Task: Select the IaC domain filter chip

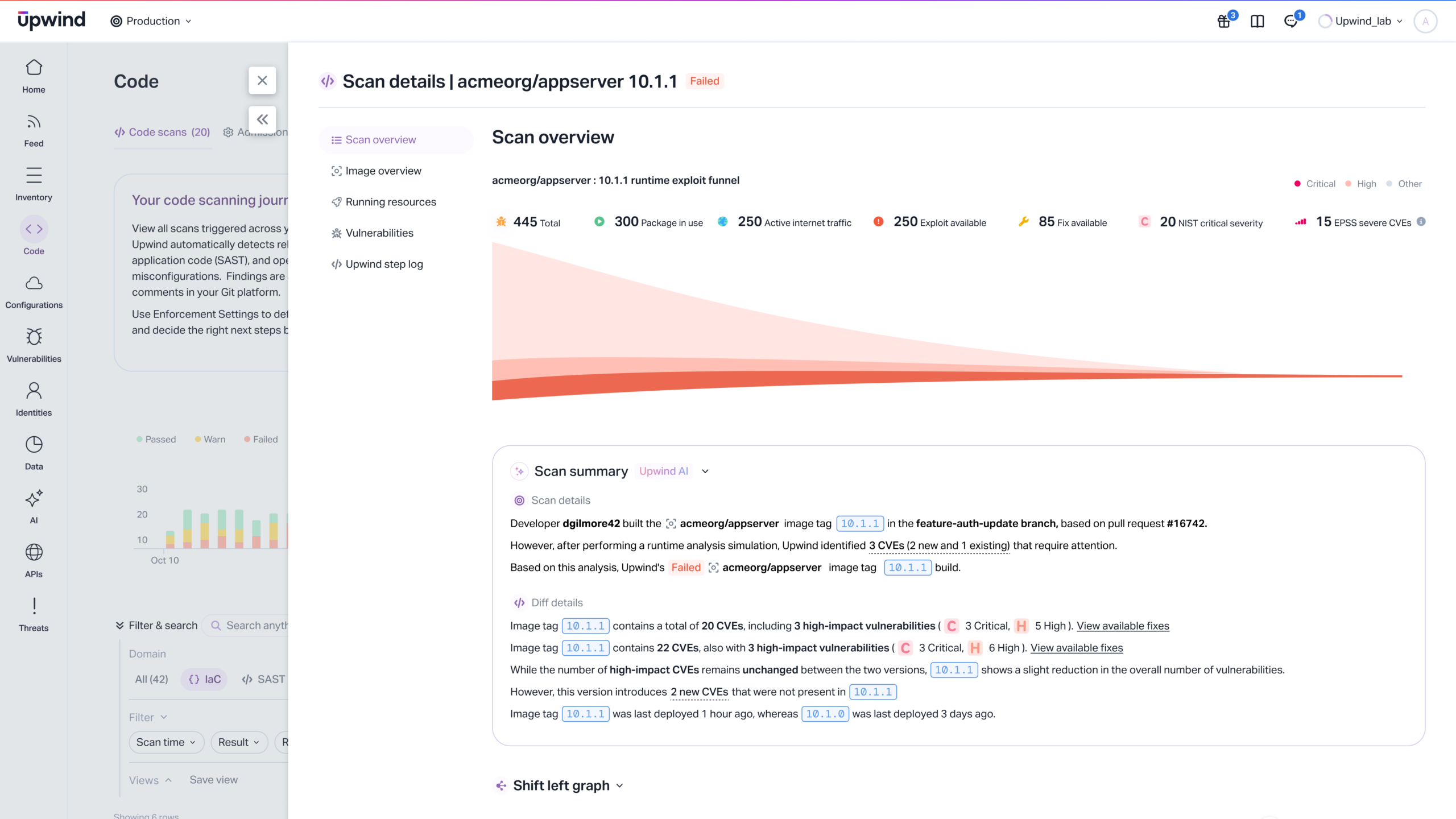Action: (205, 679)
